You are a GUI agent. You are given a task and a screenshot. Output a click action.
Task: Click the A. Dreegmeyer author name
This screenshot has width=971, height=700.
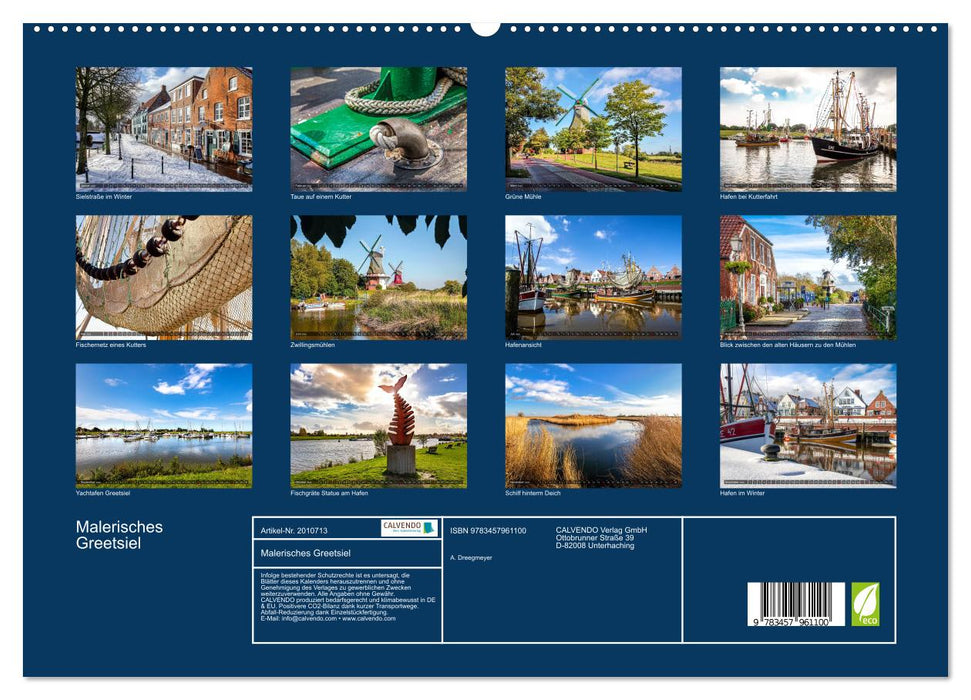coord(470,557)
